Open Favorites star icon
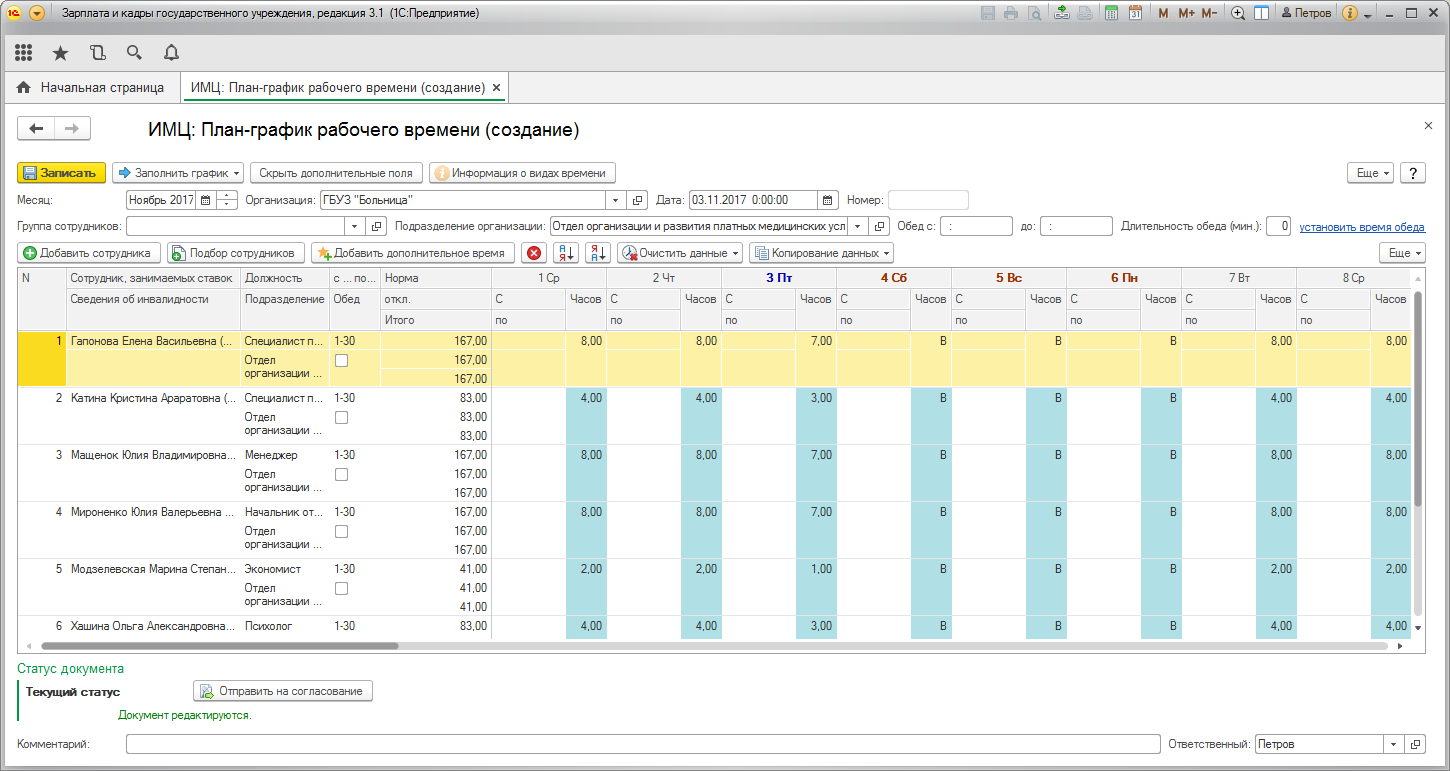The height and width of the screenshot is (771, 1450). click(x=60, y=53)
